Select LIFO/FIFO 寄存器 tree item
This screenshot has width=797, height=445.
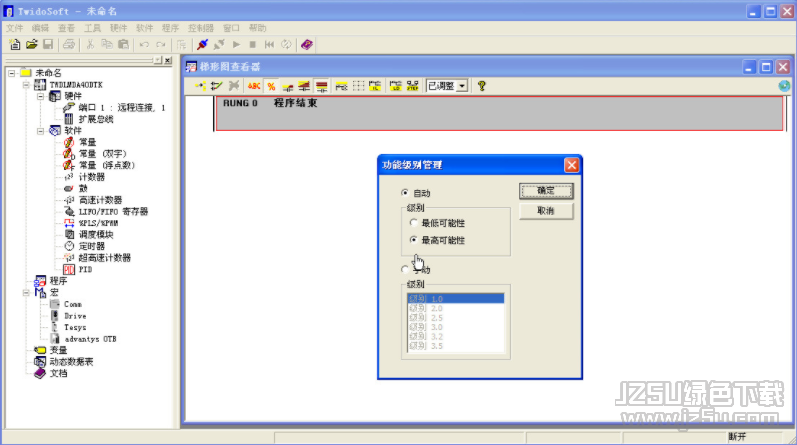113,212
